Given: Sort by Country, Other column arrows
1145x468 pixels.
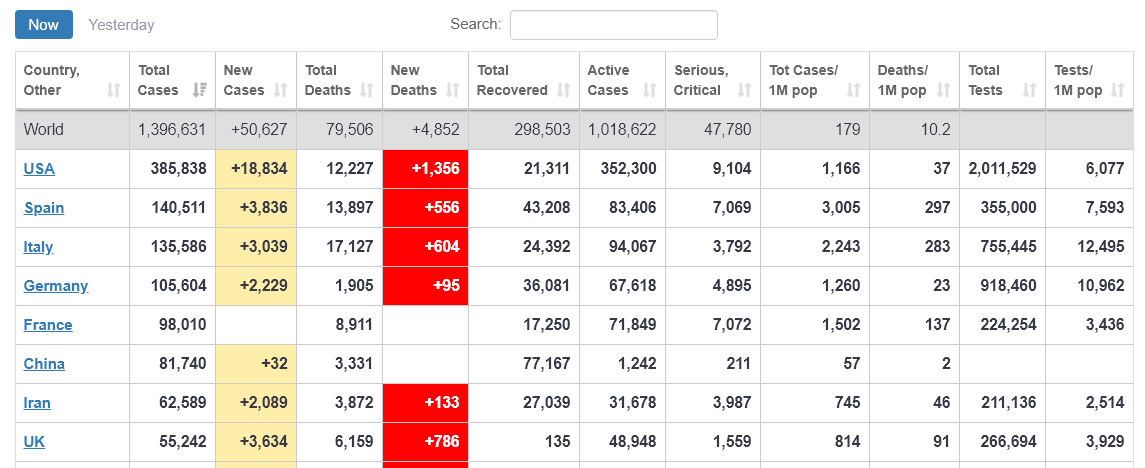Looking at the screenshot, I should (x=113, y=91).
